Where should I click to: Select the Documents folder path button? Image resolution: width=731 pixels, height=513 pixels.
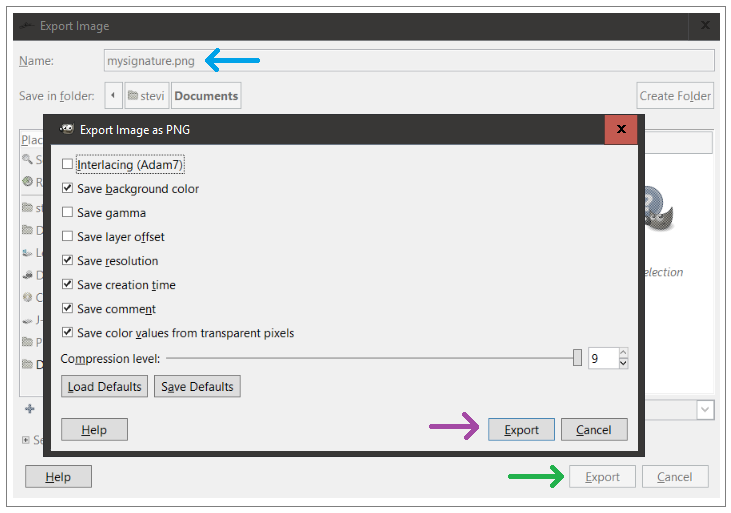[206, 96]
